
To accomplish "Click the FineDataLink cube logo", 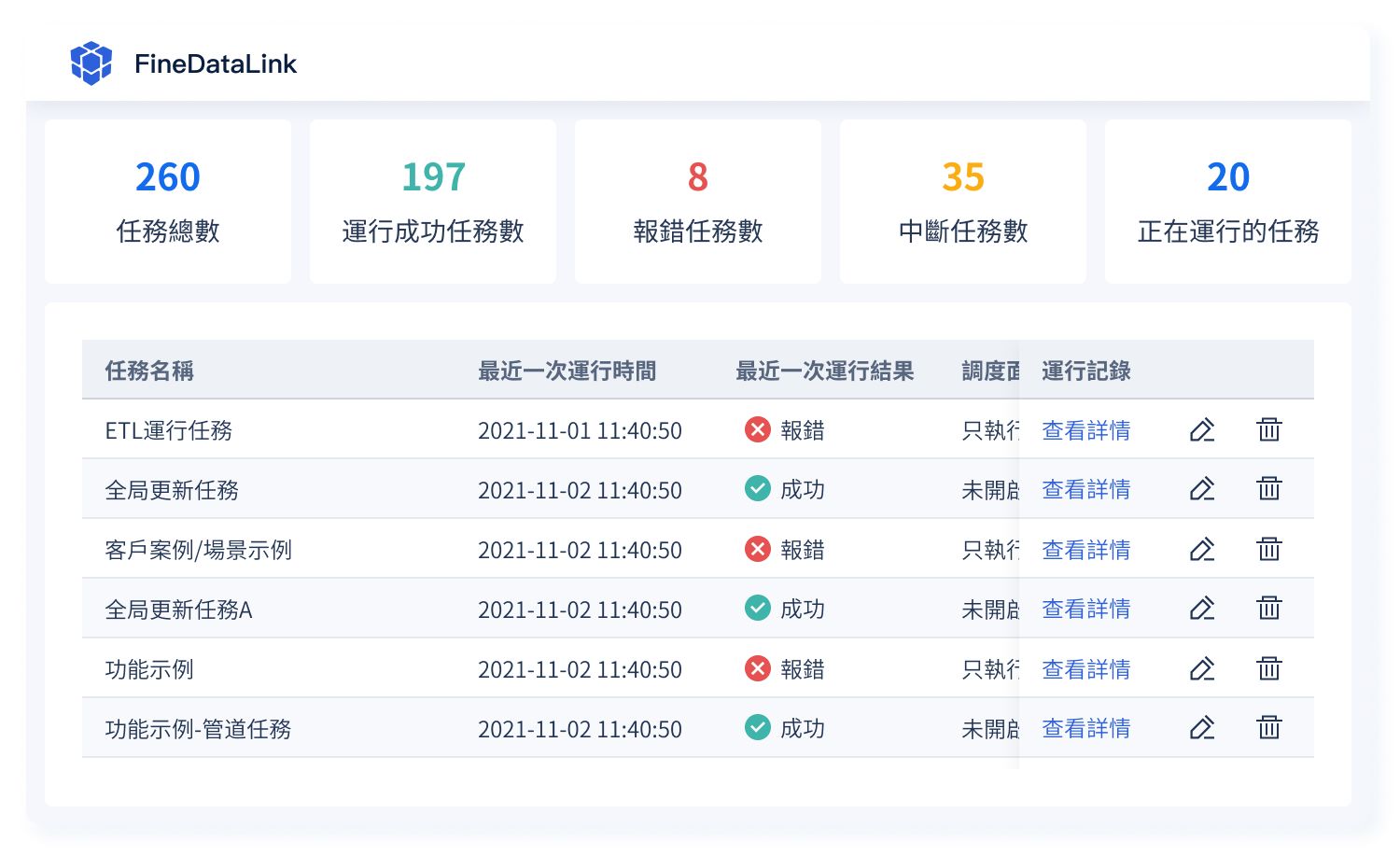I will coord(91,63).
